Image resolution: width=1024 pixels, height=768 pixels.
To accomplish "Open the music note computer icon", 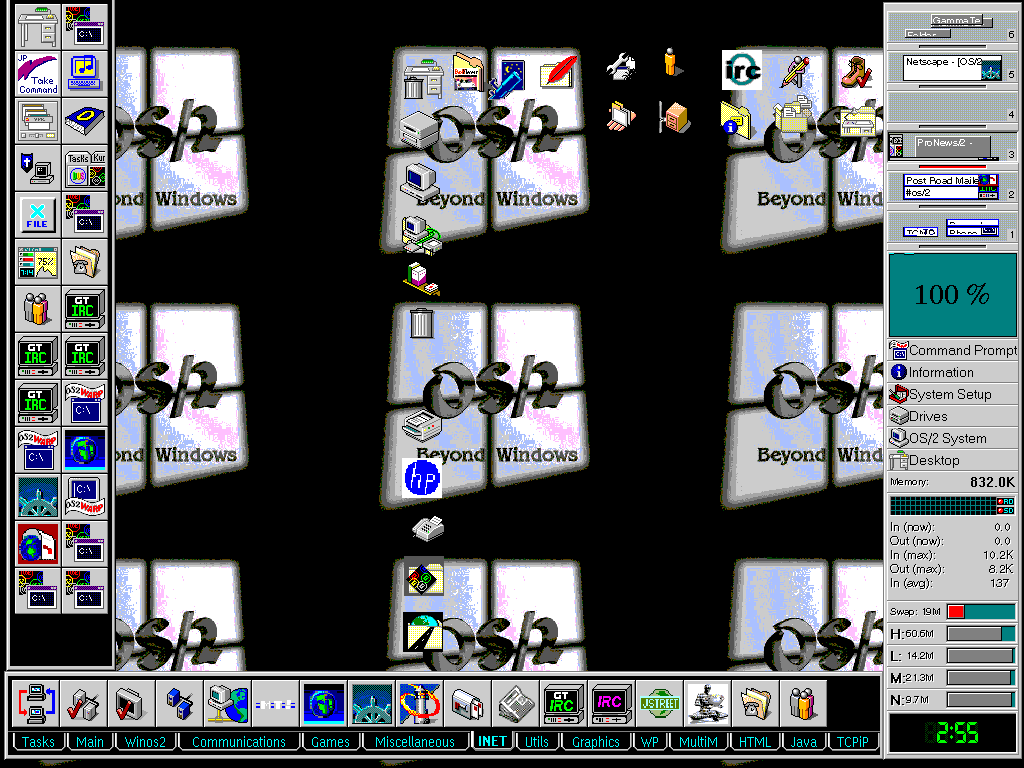I will click(x=85, y=74).
